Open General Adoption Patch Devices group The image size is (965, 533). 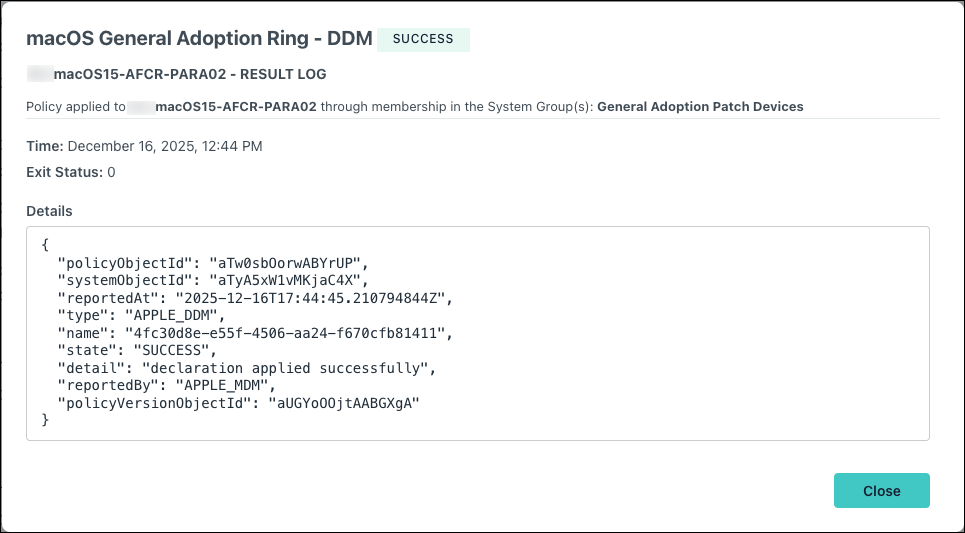coord(700,106)
